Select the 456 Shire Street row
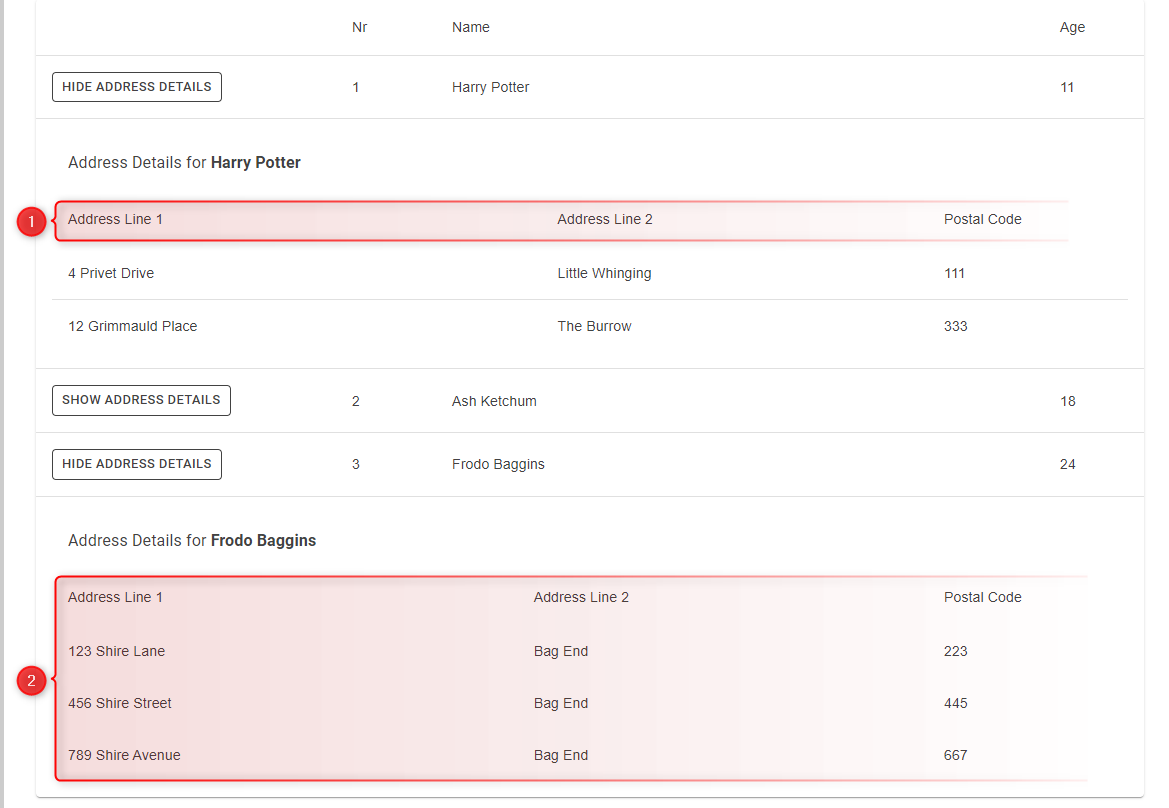 coord(119,703)
